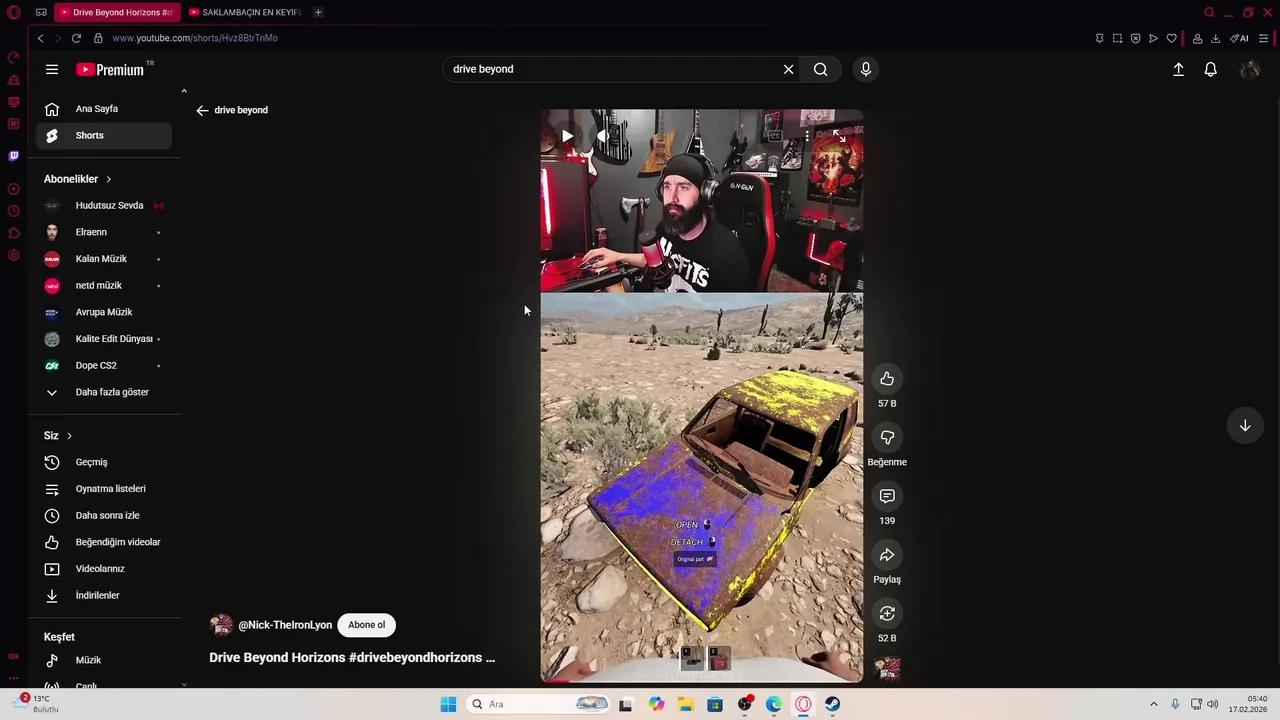
Task: Open Twitch in Opera sidebar
Action: 14,156
